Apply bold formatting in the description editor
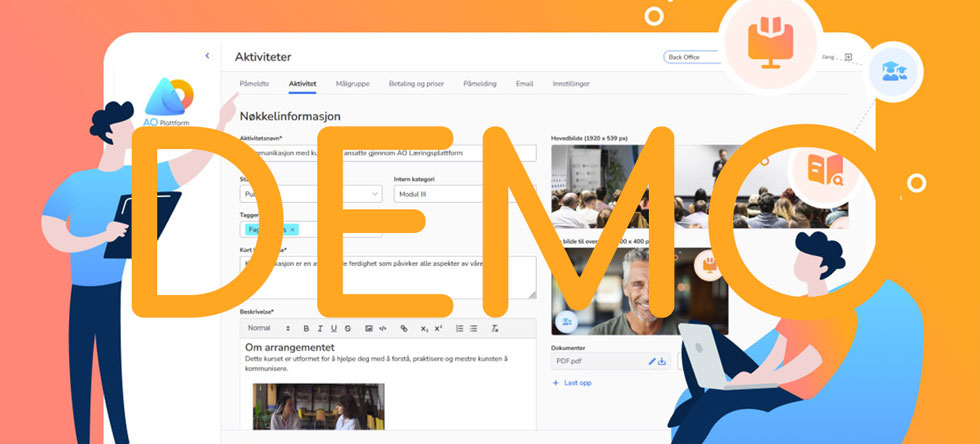Viewport: 980px width, 444px height. click(x=306, y=328)
